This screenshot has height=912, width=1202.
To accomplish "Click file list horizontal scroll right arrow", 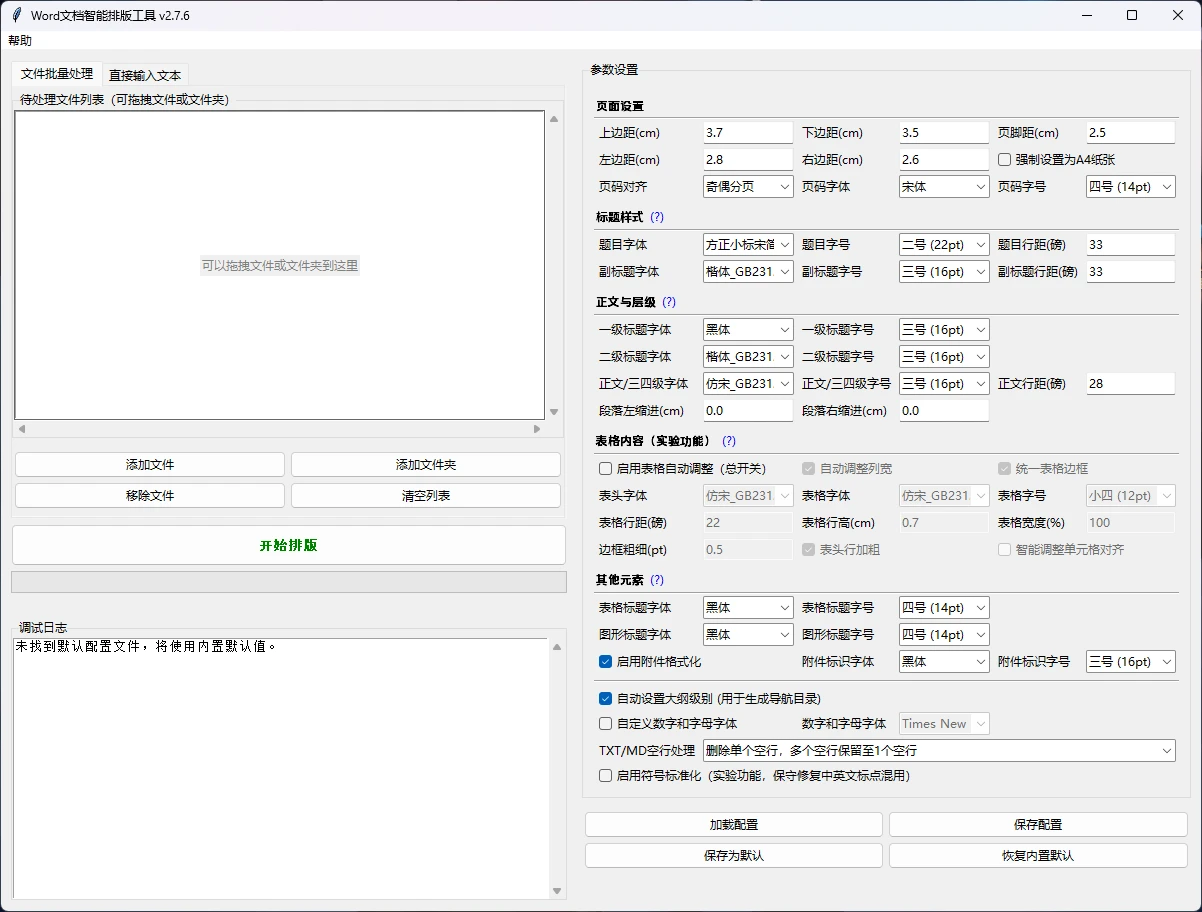I will click(x=537, y=429).
